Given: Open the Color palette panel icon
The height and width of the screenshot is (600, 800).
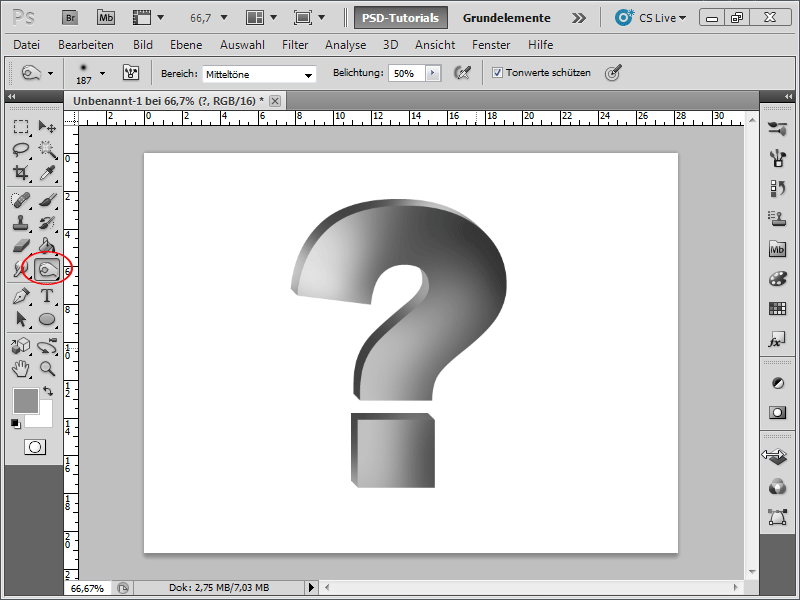Looking at the screenshot, I should (x=777, y=279).
